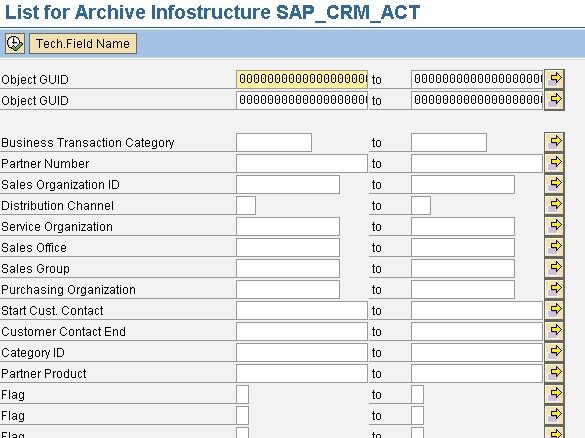Open multiple selection for Distribution Channel
The width and height of the screenshot is (585, 438).
(554, 205)
